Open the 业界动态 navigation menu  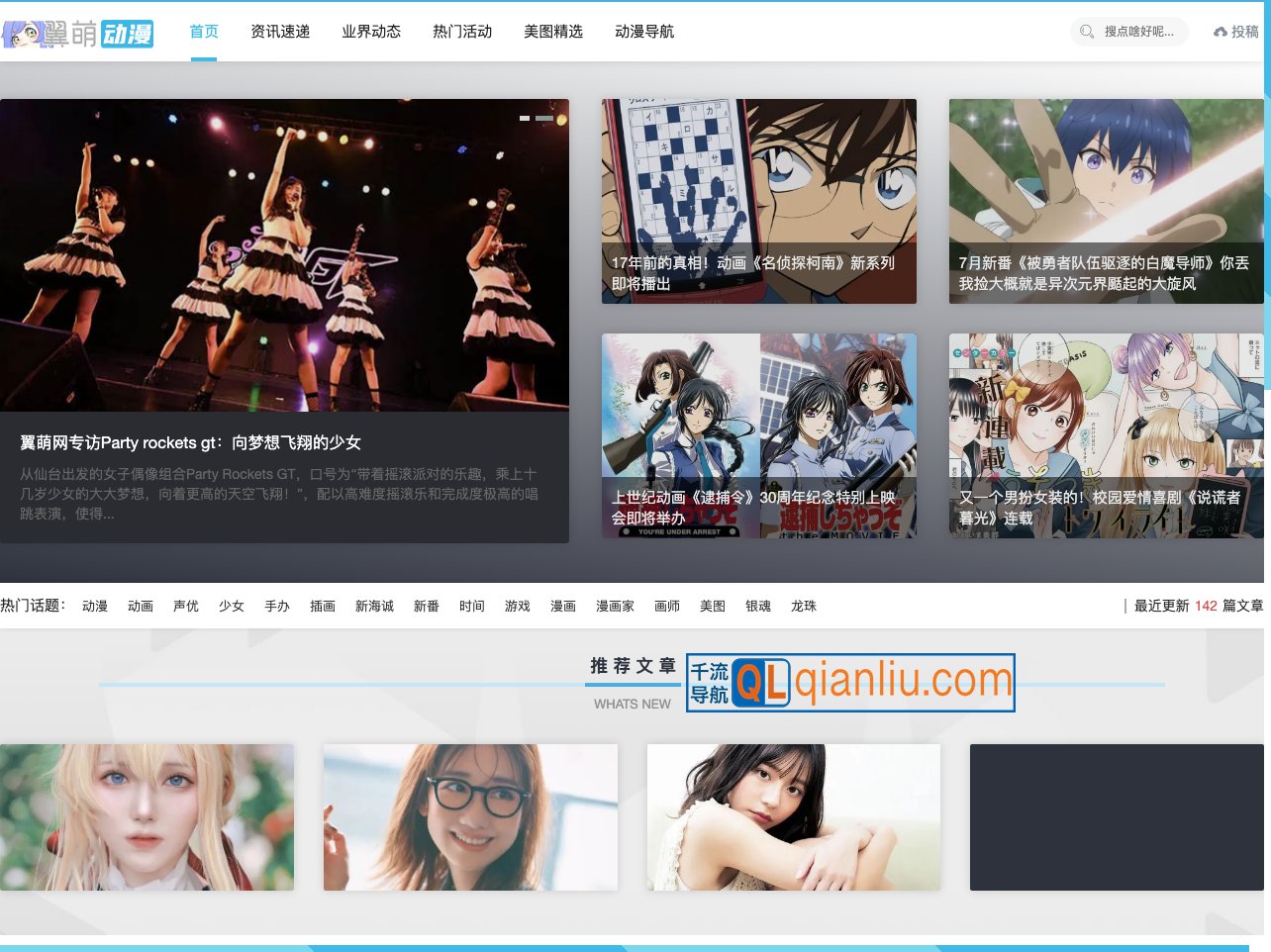point(371,32)
